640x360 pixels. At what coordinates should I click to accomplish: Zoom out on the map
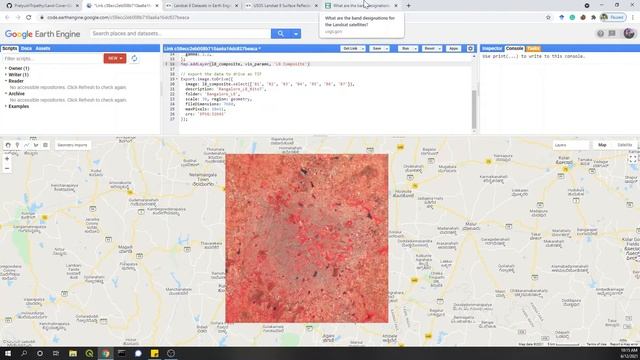(x=7, y=168)
